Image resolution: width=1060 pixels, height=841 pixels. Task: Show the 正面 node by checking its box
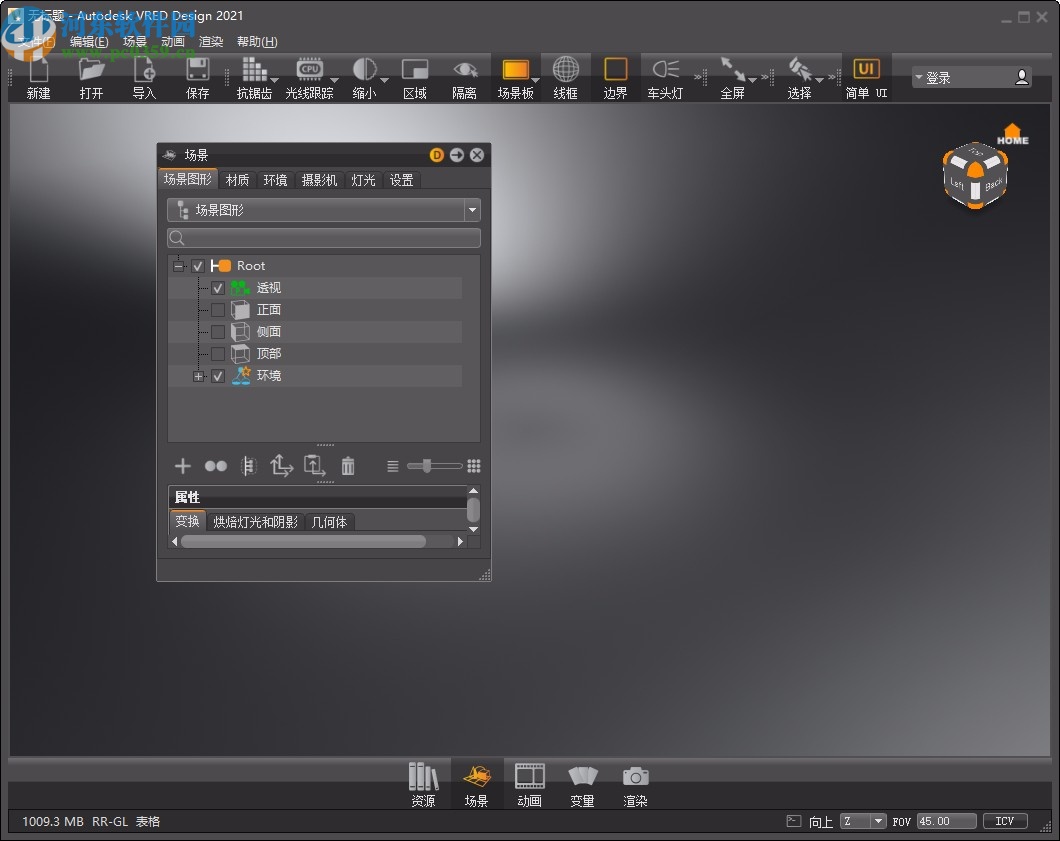tap(218, 309)
